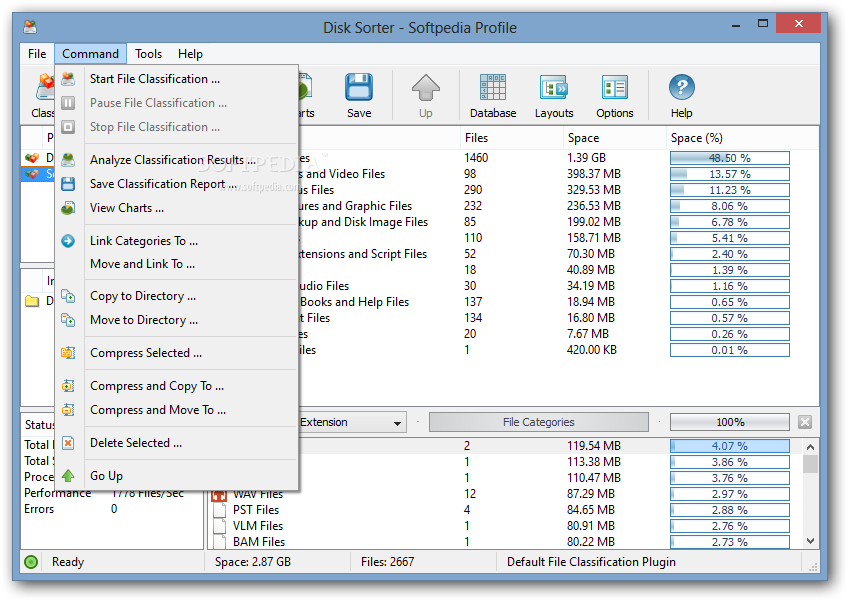This screenshot has height=601, width=848.
Task: Choose Link Categories To menu entry
Action: point(177,241)
